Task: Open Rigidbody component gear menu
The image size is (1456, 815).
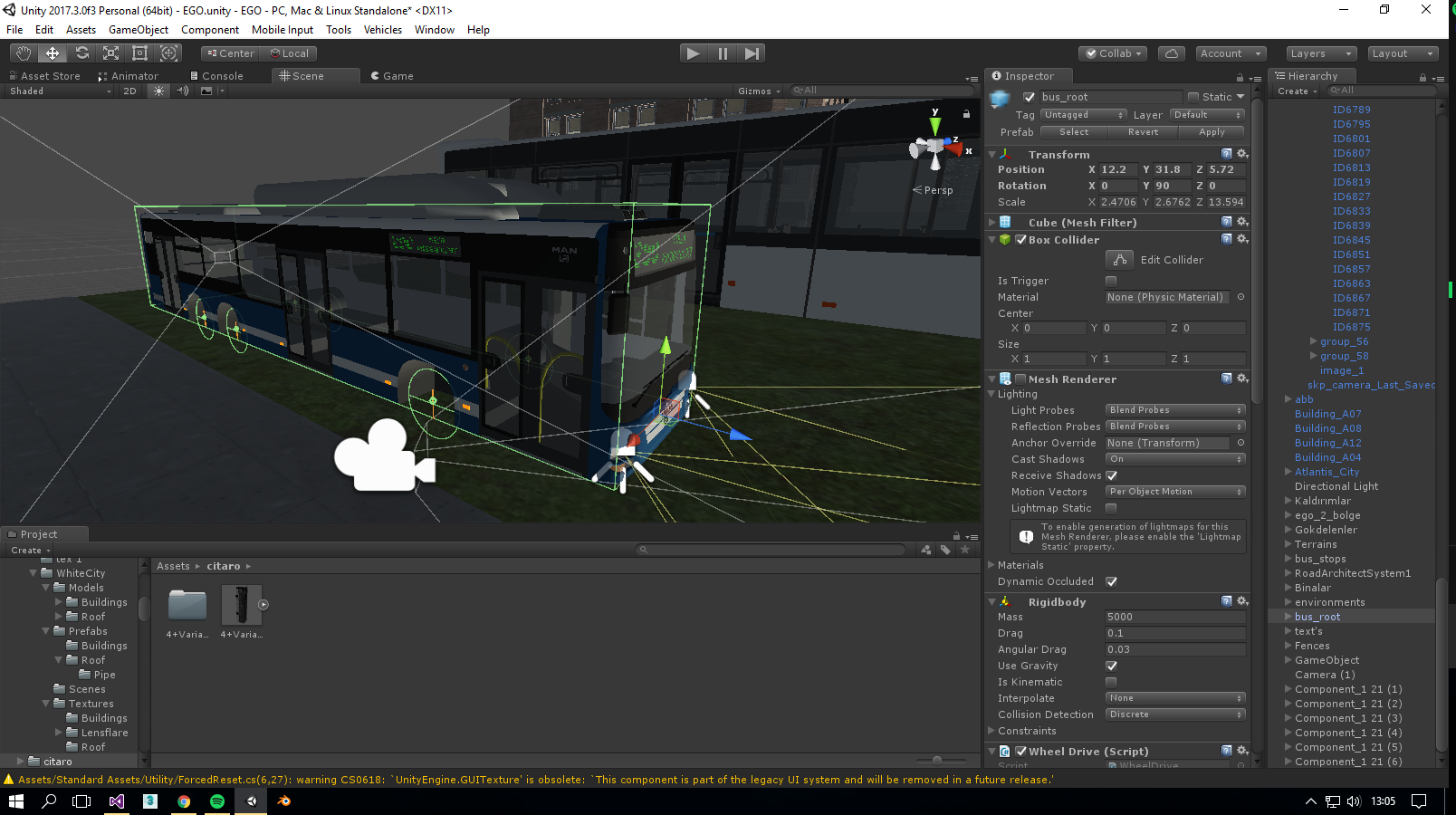Action: tap(1242, 601)
